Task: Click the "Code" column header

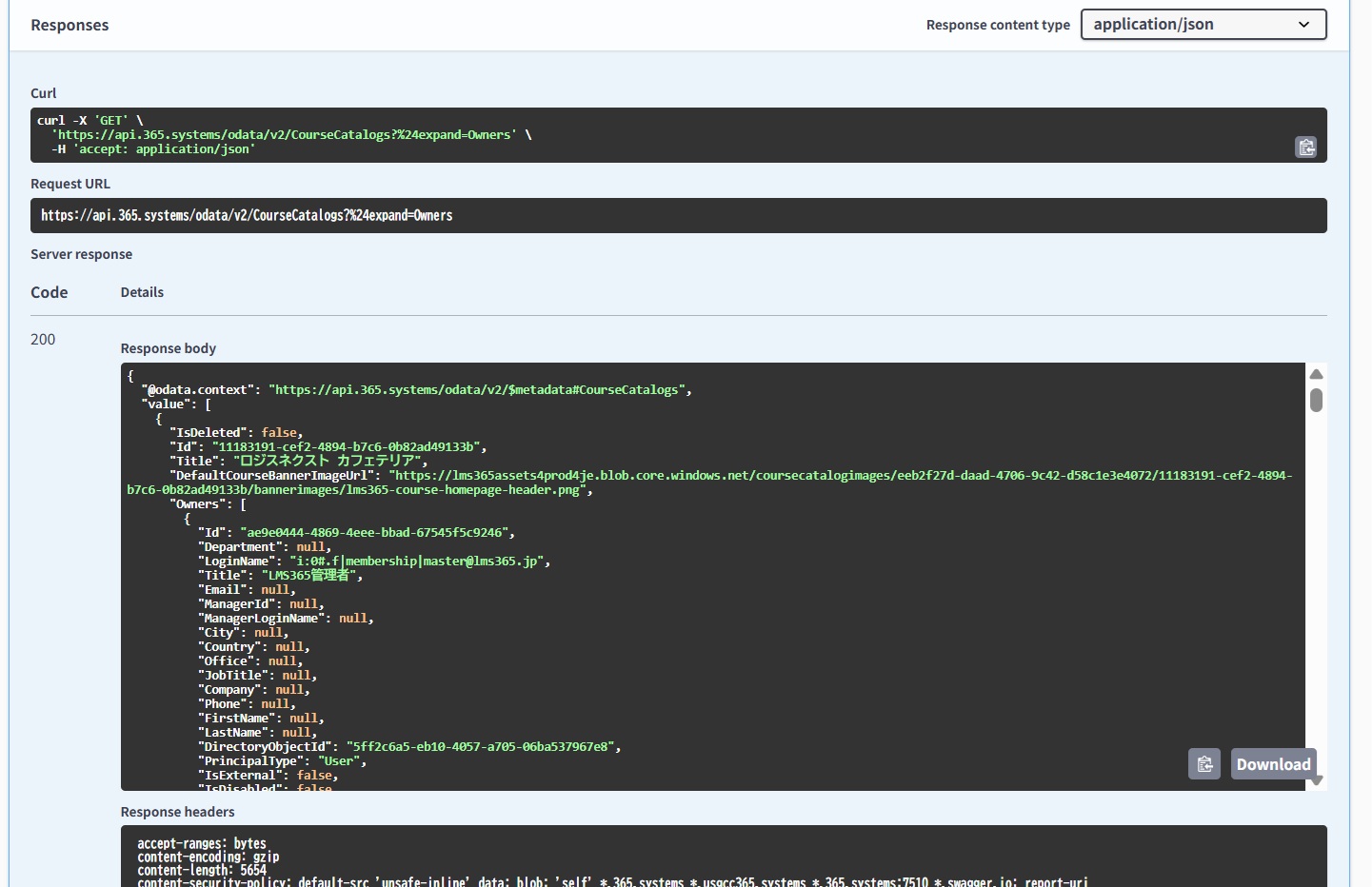Action: click(50, 292)
